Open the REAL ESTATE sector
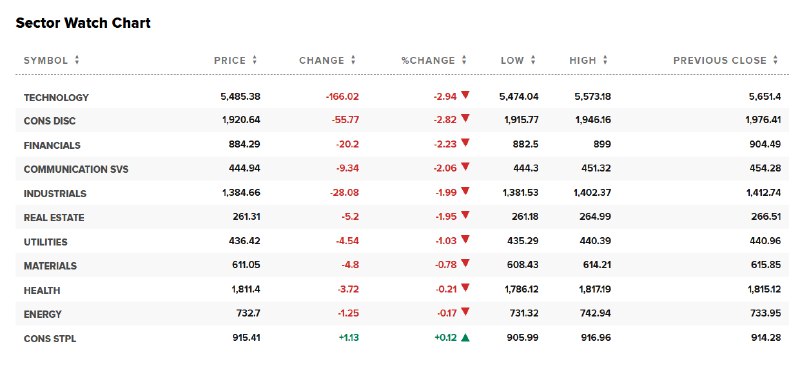 pos(54,218)
